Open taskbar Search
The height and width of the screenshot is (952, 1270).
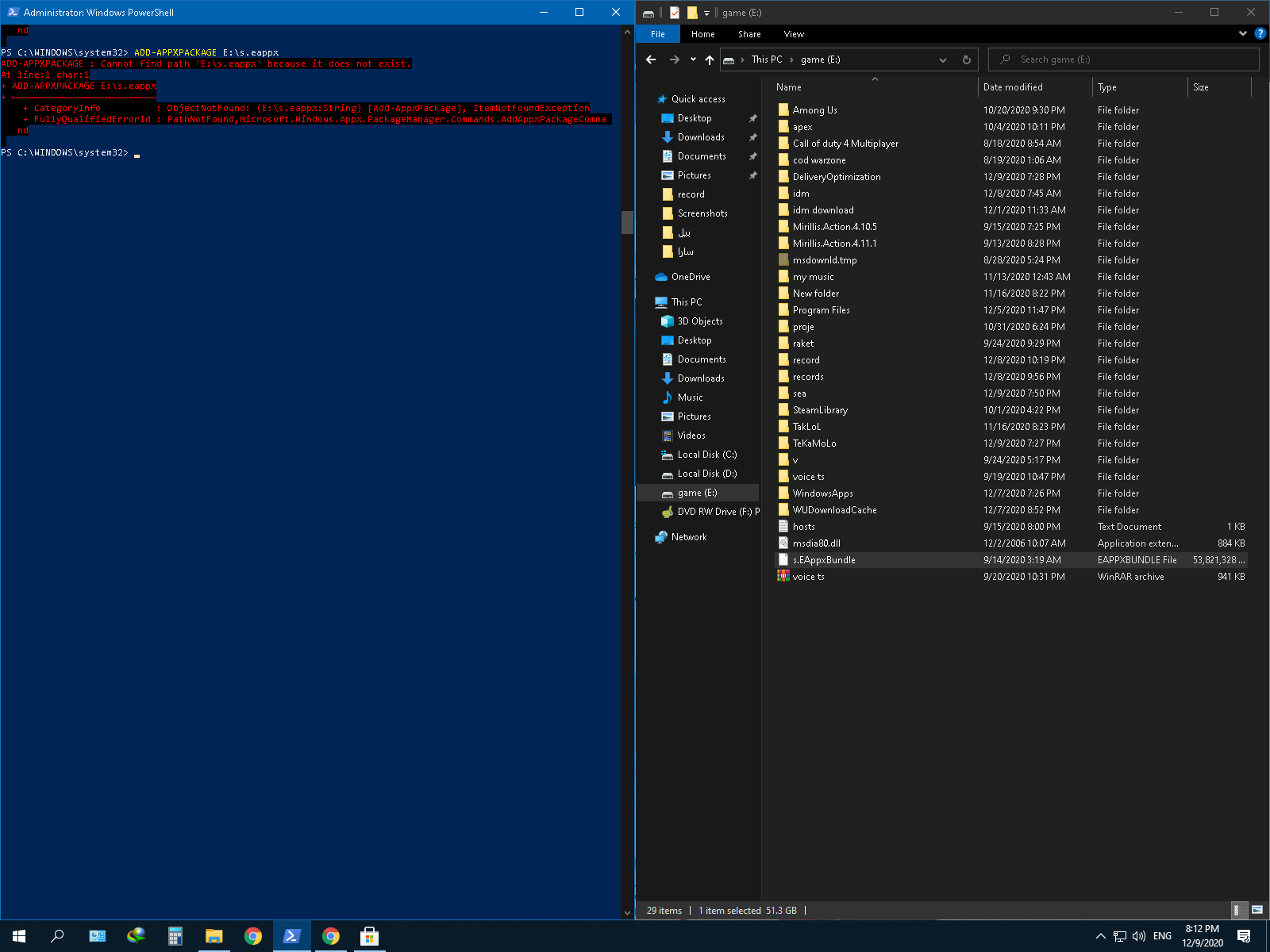[x=57, y=936]
